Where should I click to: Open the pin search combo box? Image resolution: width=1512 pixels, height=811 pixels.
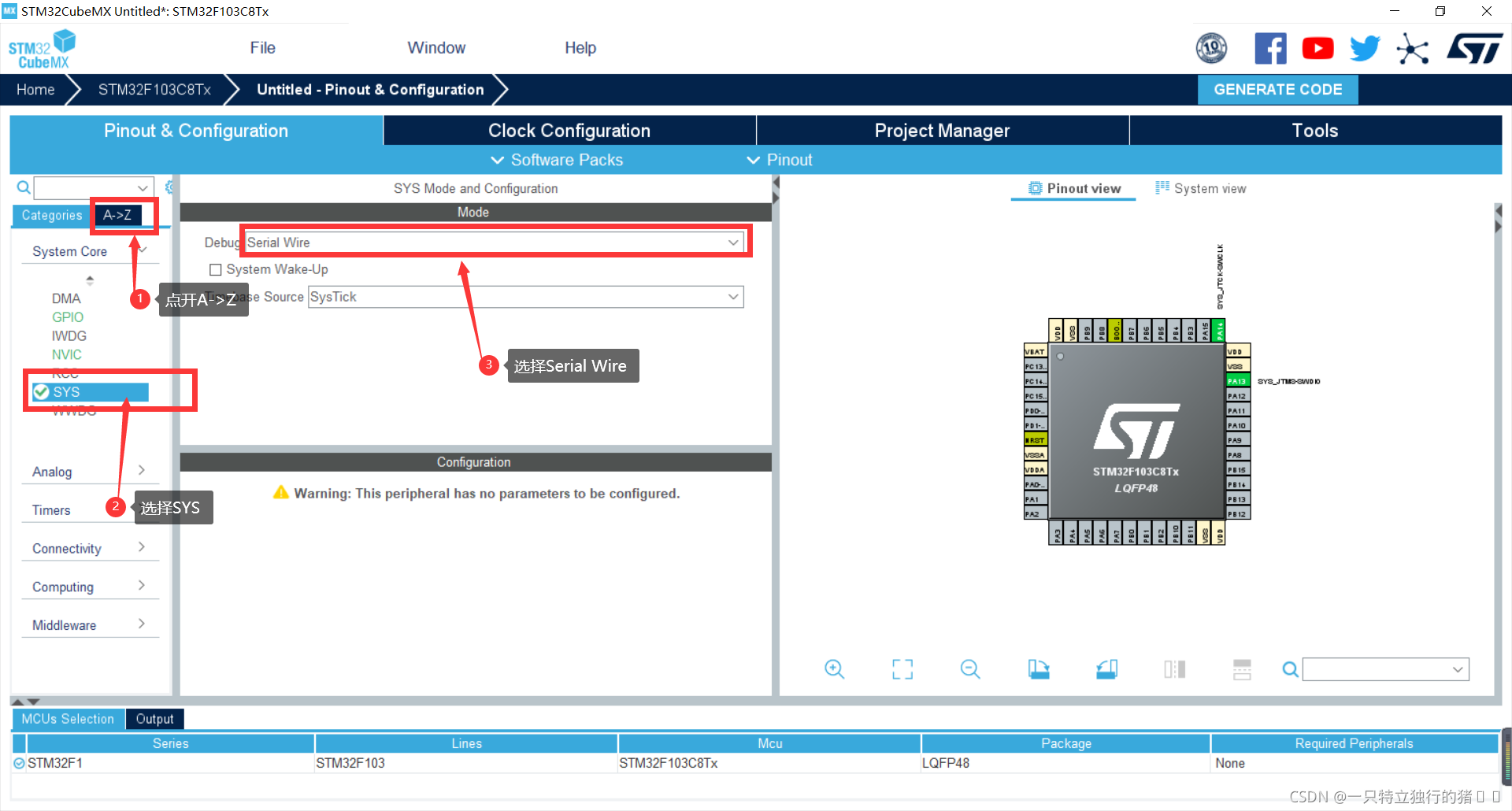pyautogui.click(x=1386, y=669)
